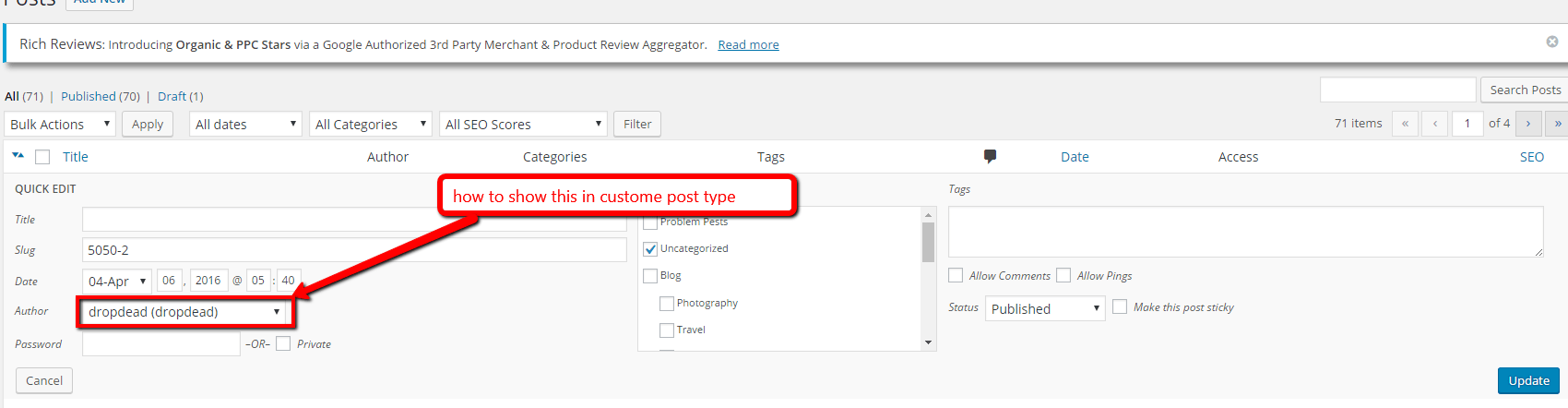The height and width of the screenshot is (408, 1568).
Task: Filter by Published (70) posts
Action: (101, 96)
